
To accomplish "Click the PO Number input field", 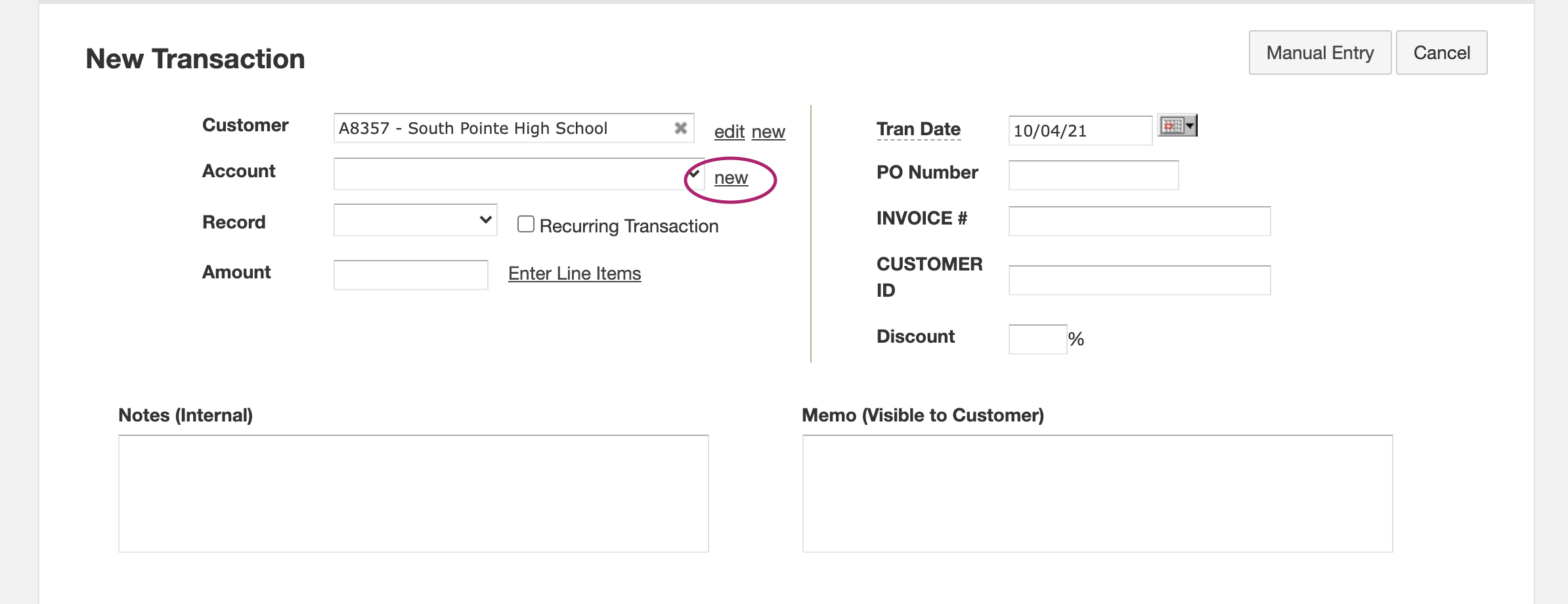I will [1093, 175].
